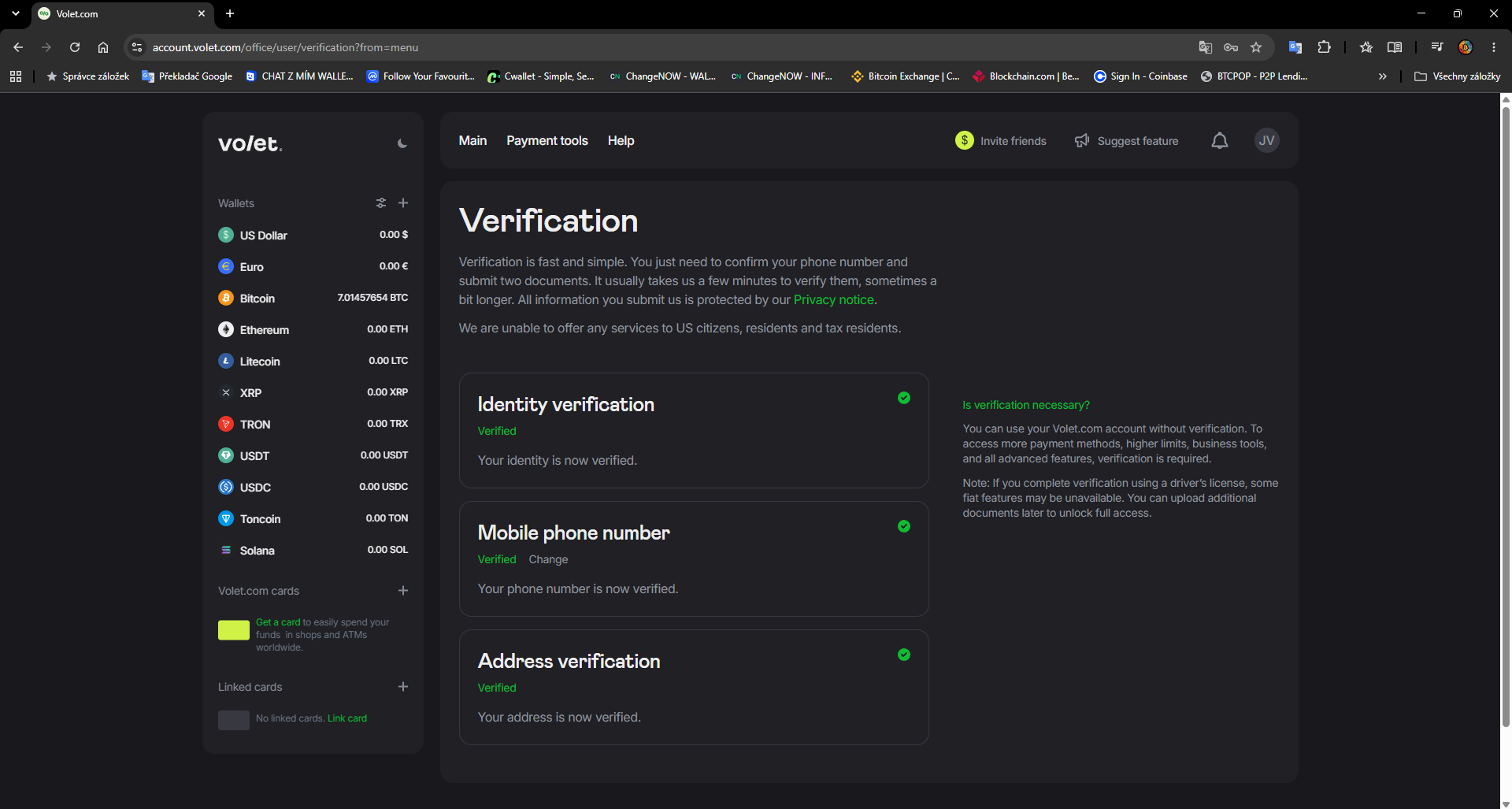Open notifications bell icon
Image resolution: width=1512 pixels, height=809 pixels.
click(x=1220, y=141)
